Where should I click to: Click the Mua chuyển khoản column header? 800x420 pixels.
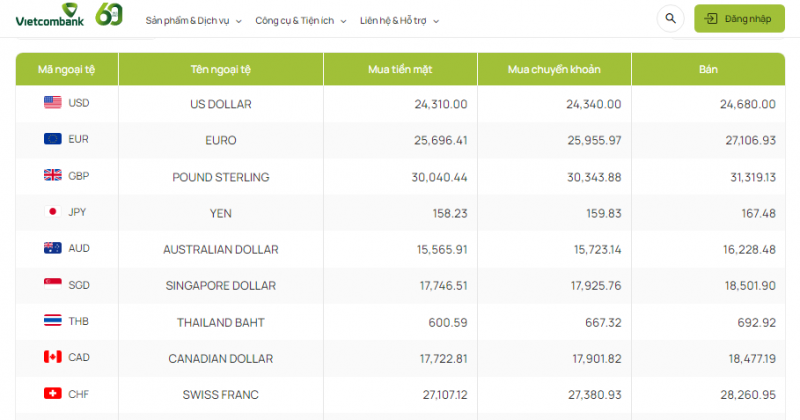point(555,69)
